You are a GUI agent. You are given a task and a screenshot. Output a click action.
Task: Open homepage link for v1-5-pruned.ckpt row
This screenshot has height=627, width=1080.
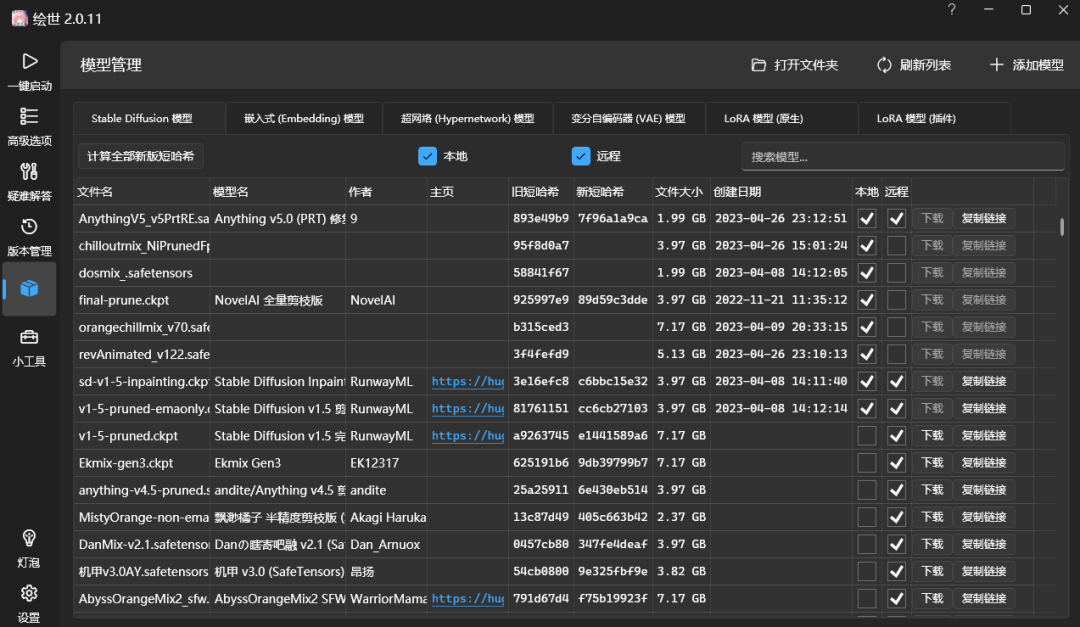coord(468,435)
